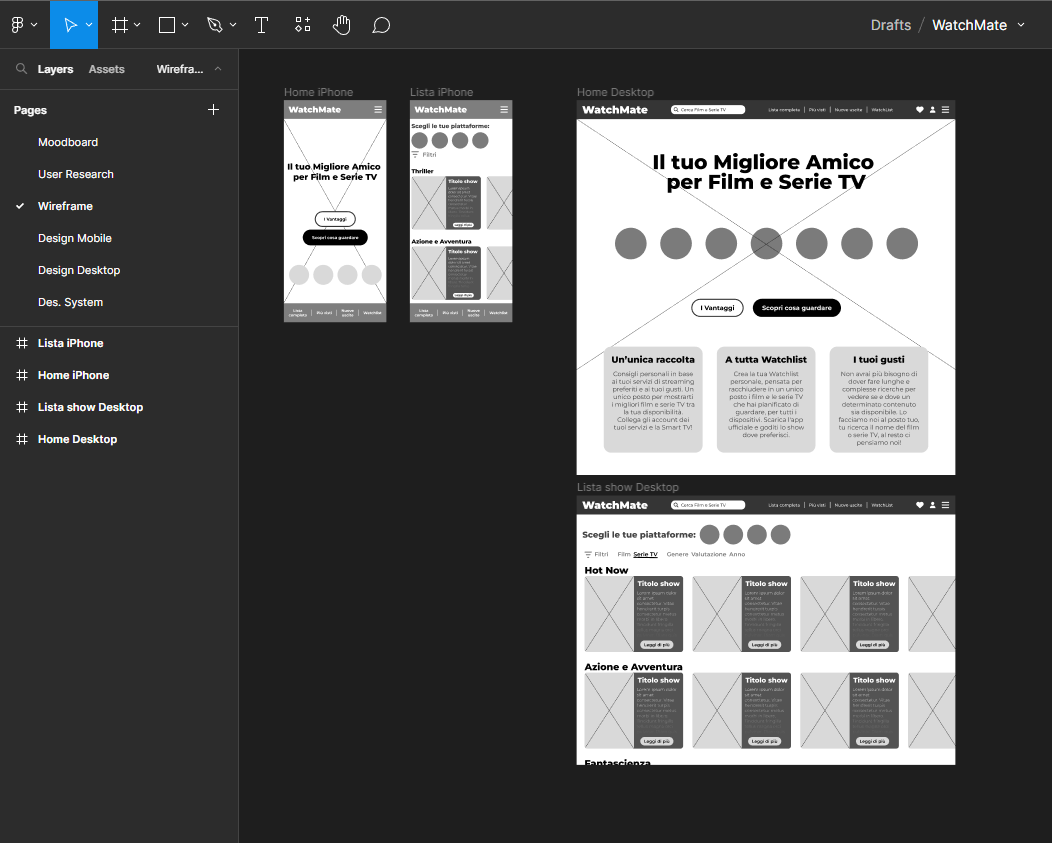The image size is (1052, 843).
Task: Click user profile icon in Home Desktop header
Action: (933, 109)
